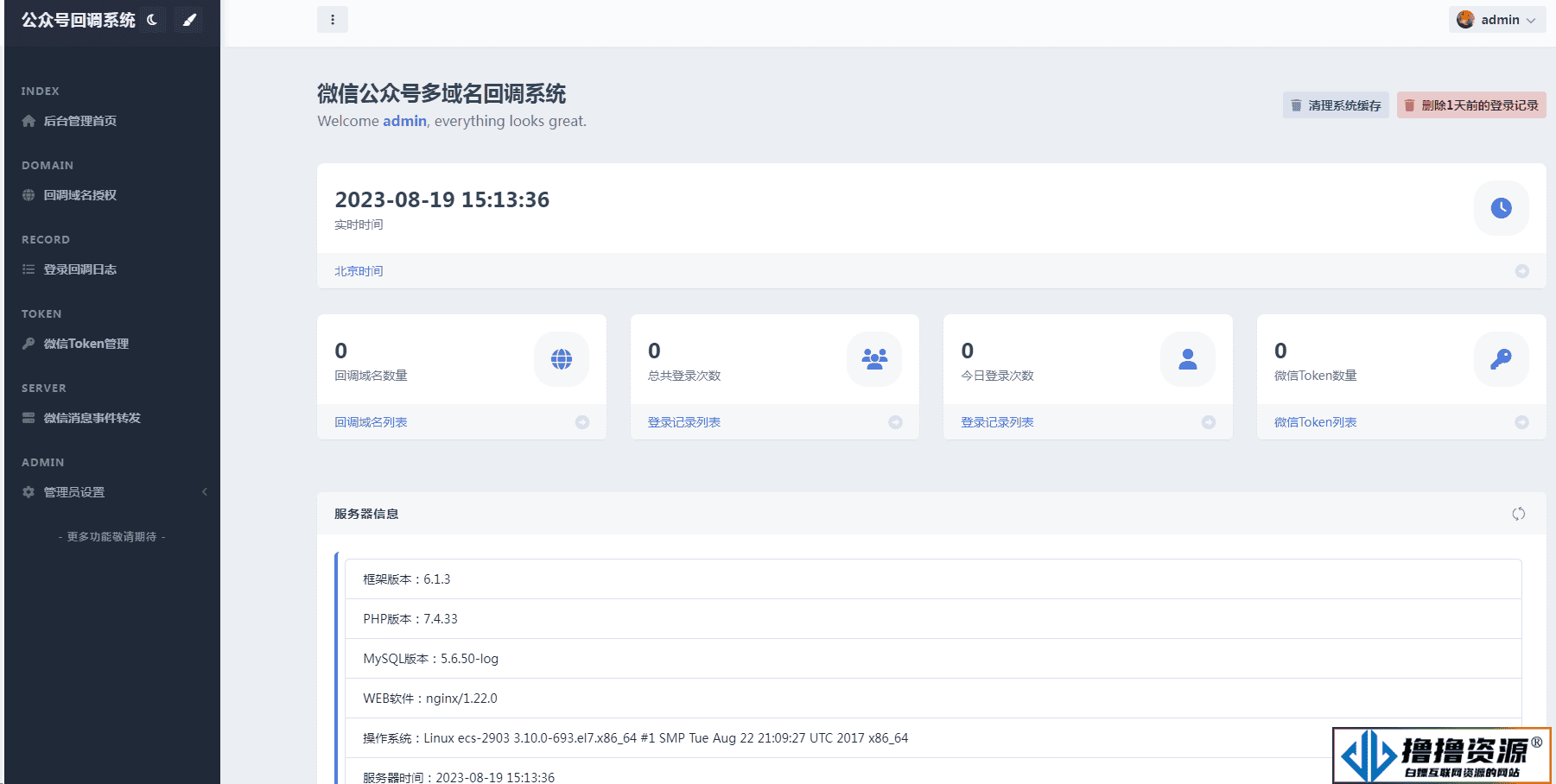Click the list icon beside 登录回调日志
Viewport: 1556px width, 784px height.
click(x=29, y=269)
